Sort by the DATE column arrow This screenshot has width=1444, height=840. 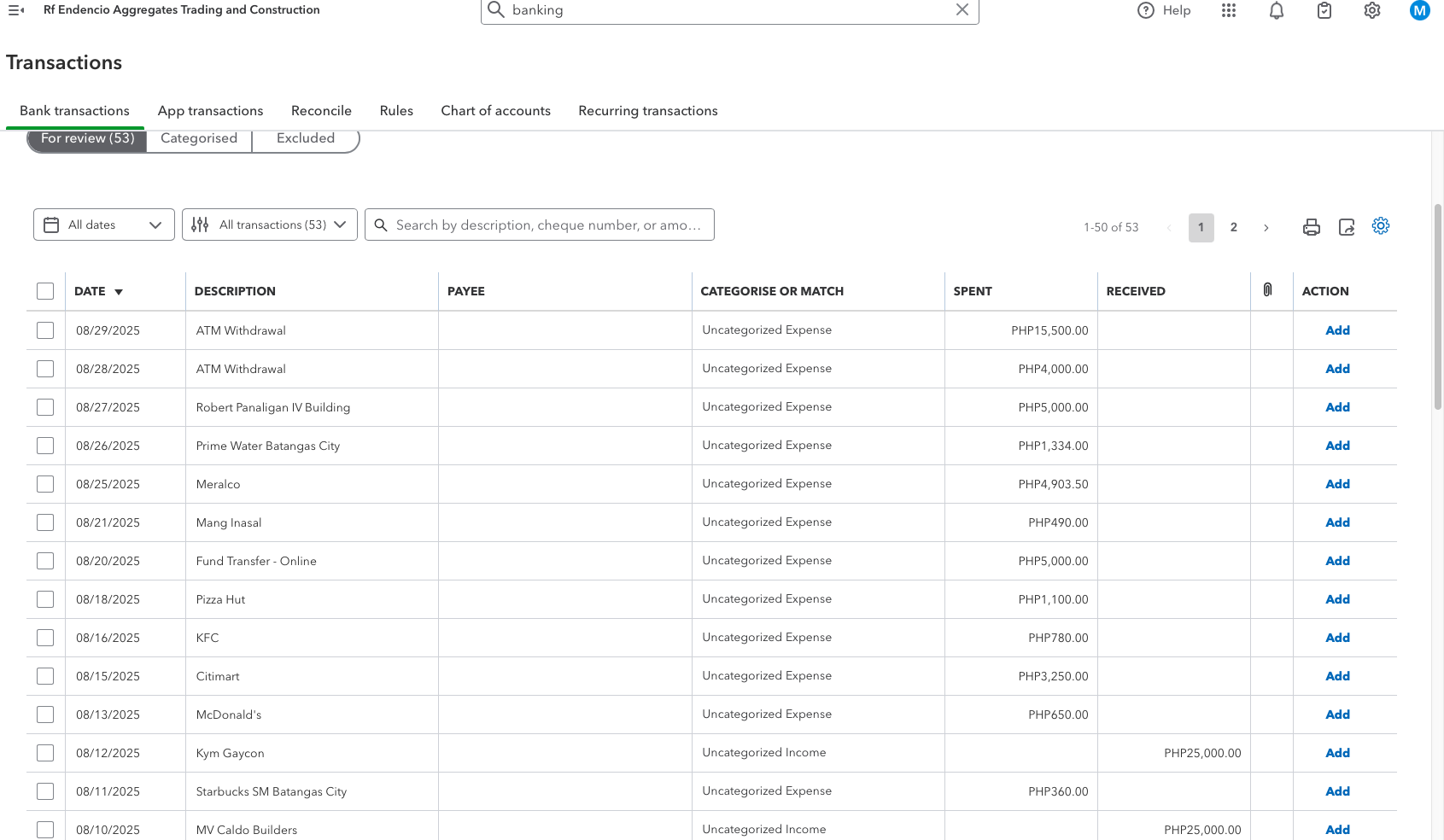point(119,292)
